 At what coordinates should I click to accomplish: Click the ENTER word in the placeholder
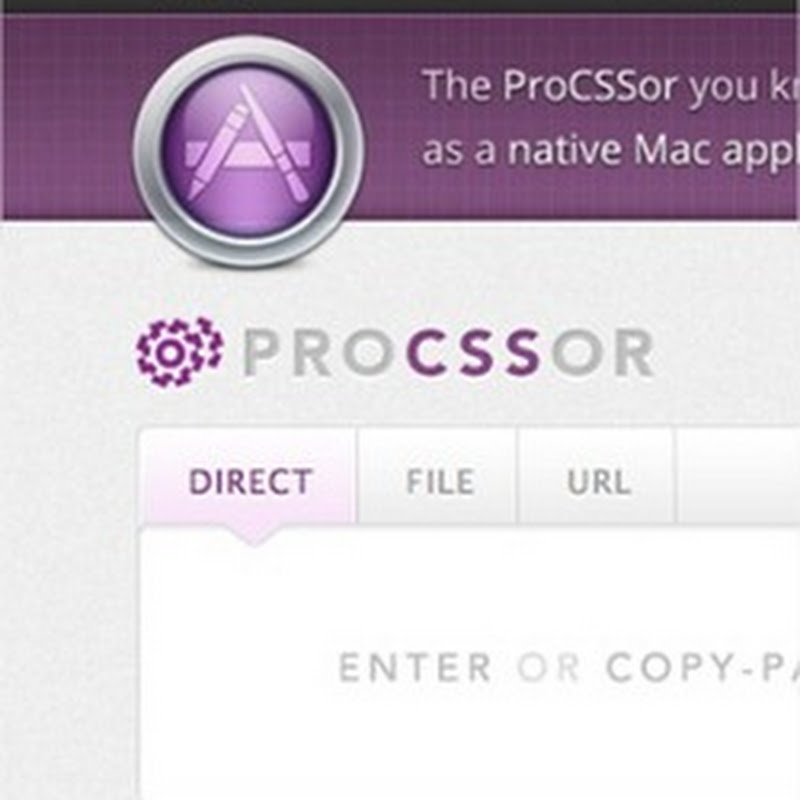click(415, 667)
